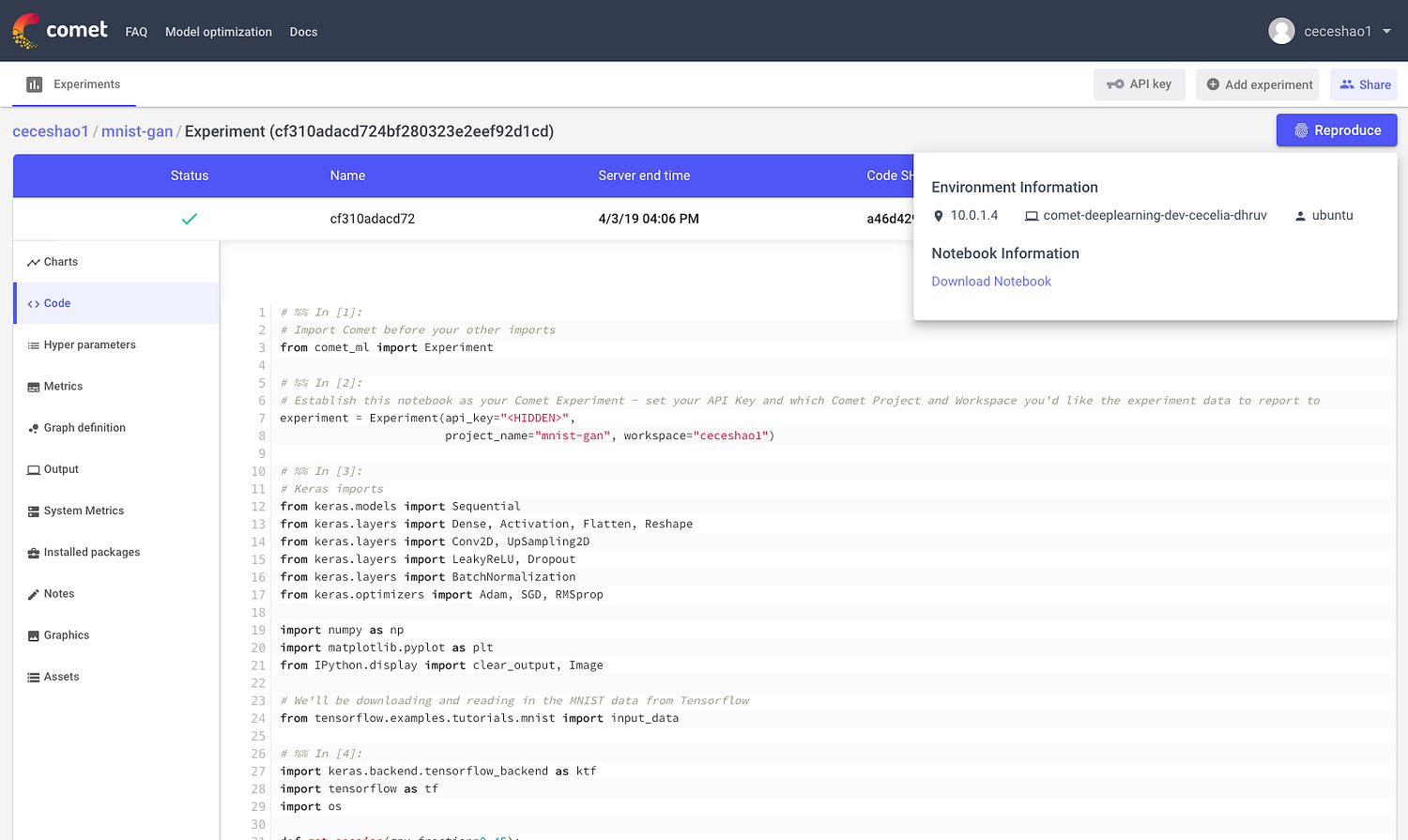This screenshot has width=1408, height=840.
Task: Click the location pin icon beside 10.0.1.4
Action: 938,216
